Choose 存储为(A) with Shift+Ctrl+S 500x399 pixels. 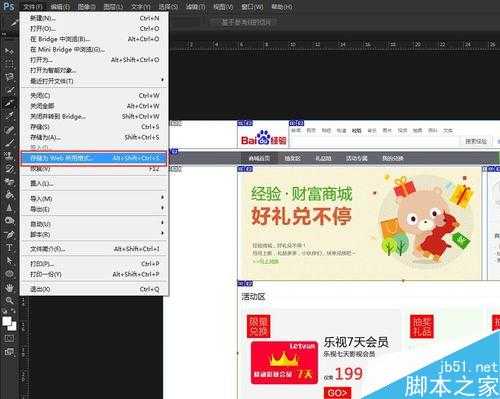(94, 137)
